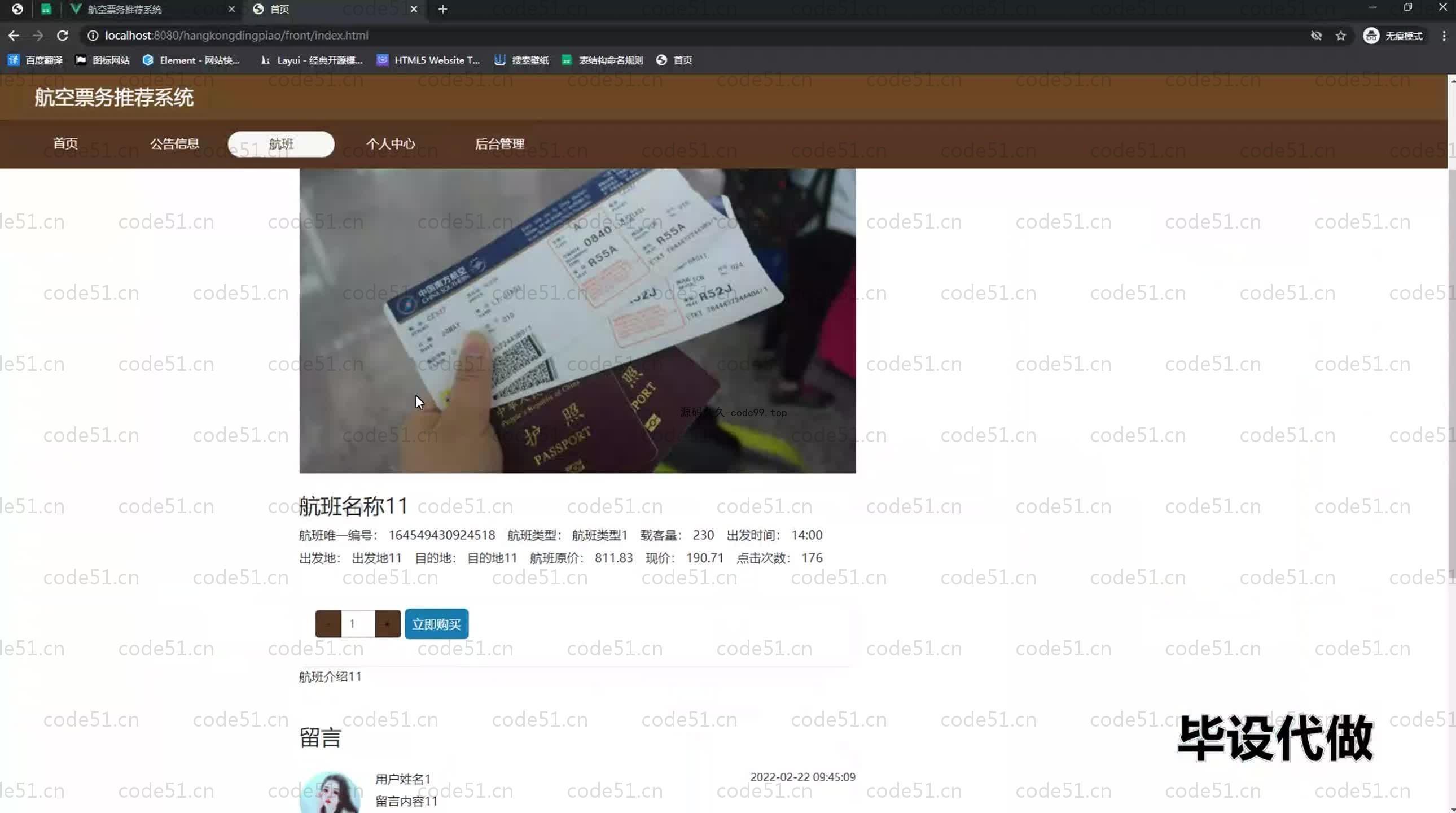Open HTML5 Website T... bookmark
The height and width of the screenshot is (813, 1456).
coord(428,60)
